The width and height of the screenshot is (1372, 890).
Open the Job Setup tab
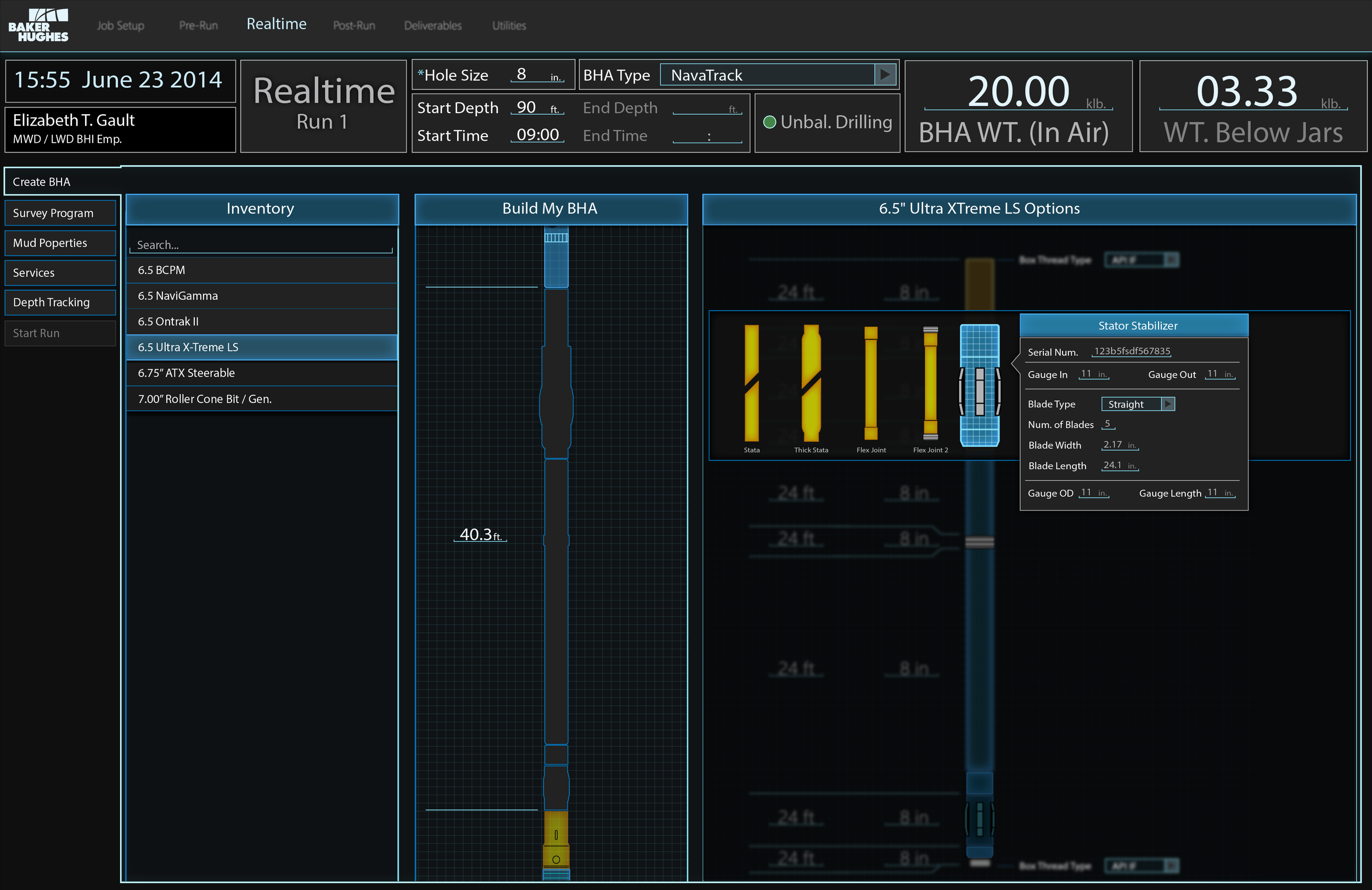pyautogui.click(x=121, y=25)
